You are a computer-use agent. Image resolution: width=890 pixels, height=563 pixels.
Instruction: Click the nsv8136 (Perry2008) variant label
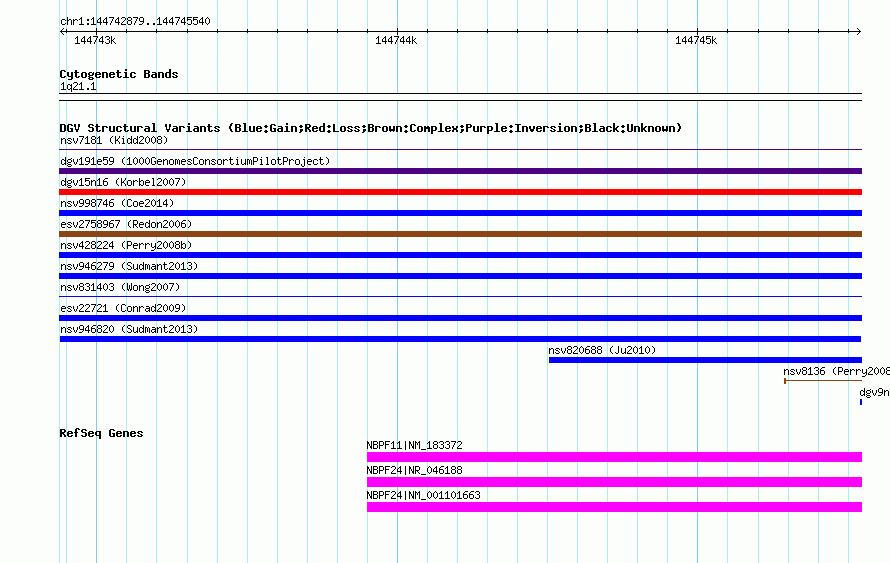coord(836,371)
